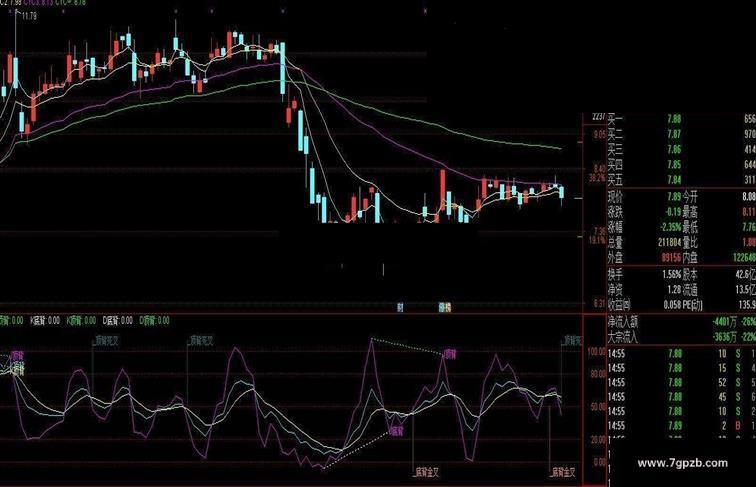
Task: Click the leftmost 顶背死叉 signal marker
Action: pyautogui.click(x=106, y=341)
